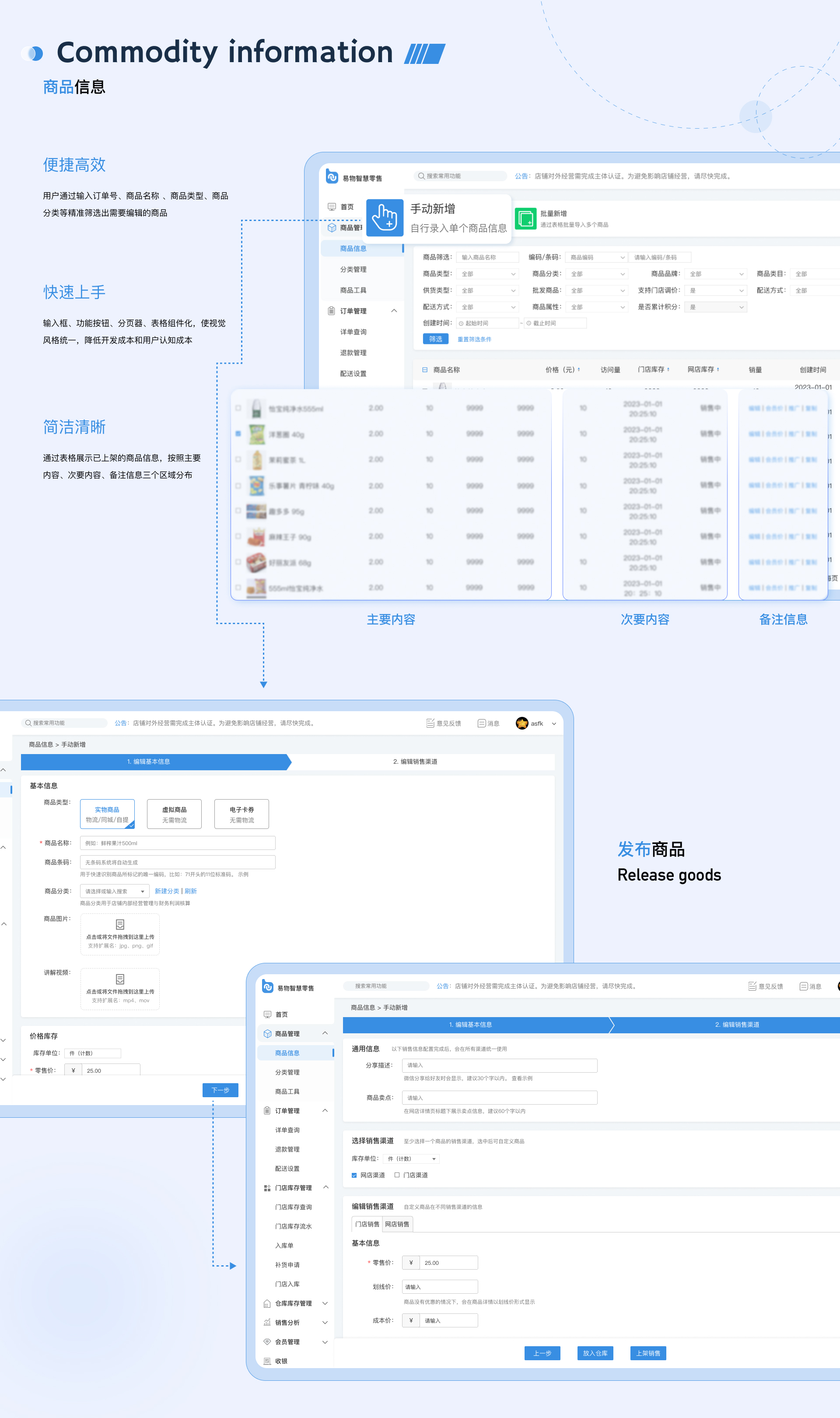The width and height of the screenshot is (840, 1418).
Task: Click the 销售分析 chart icon
Action: pyautogui.click(x=267, y=1322)
